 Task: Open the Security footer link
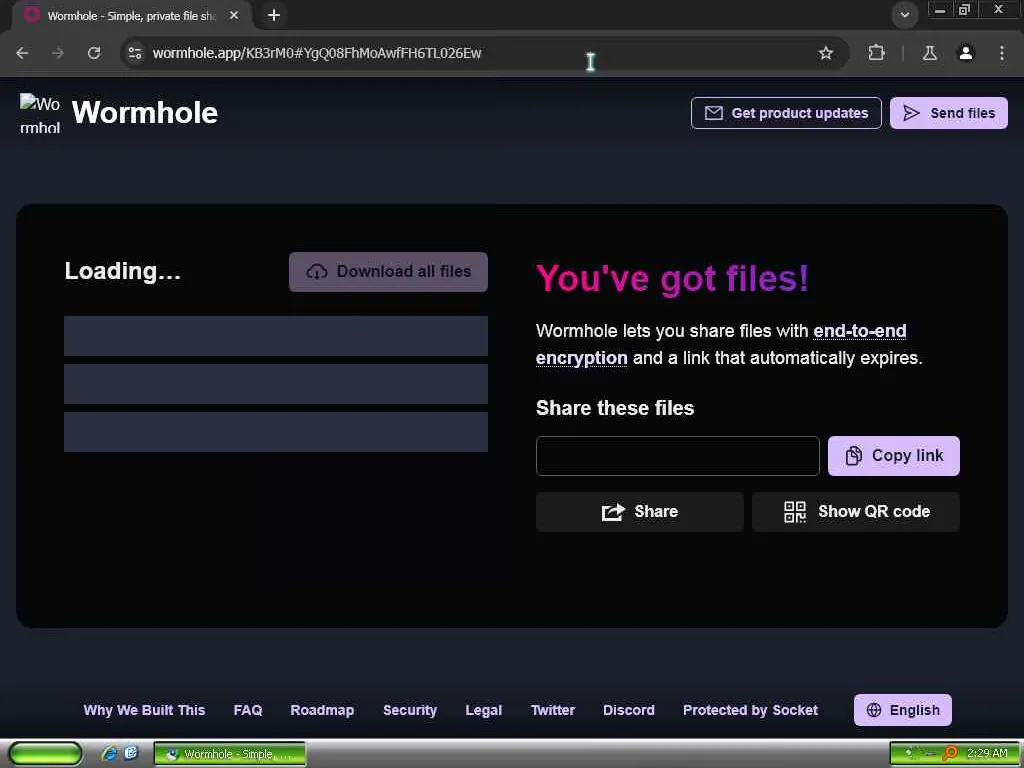tap(410, 710)
